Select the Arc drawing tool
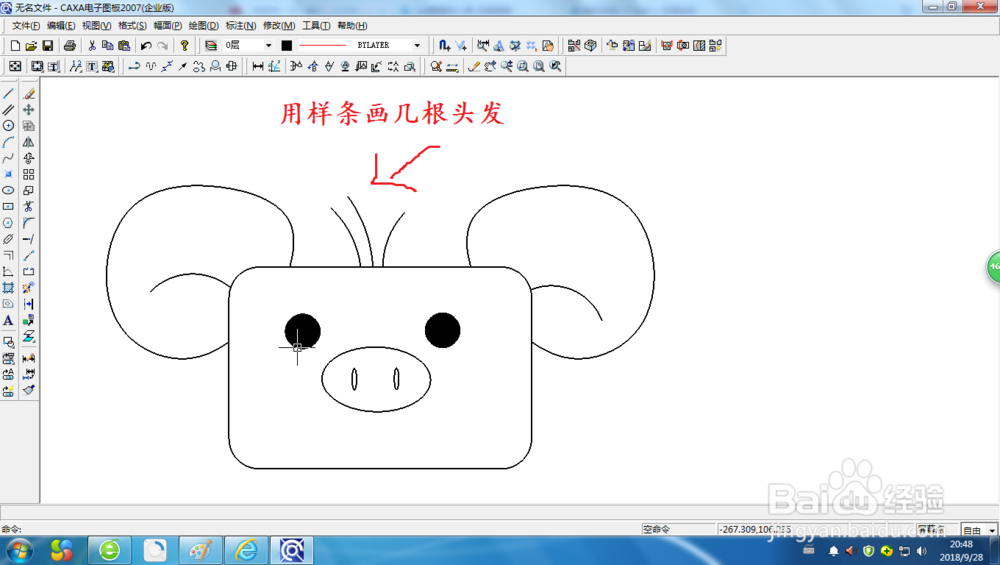The width and height of the screenshot is (1000, 565). 8,142
